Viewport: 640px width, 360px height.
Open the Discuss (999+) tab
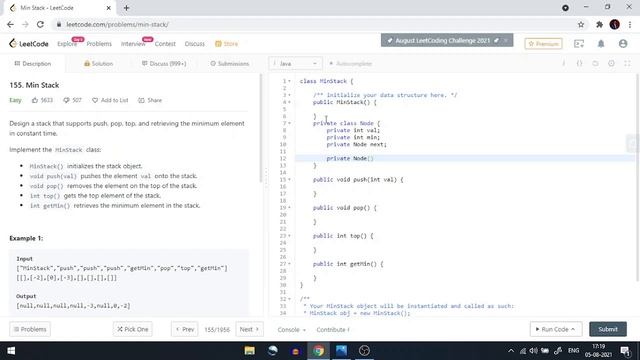pos(164,64)
